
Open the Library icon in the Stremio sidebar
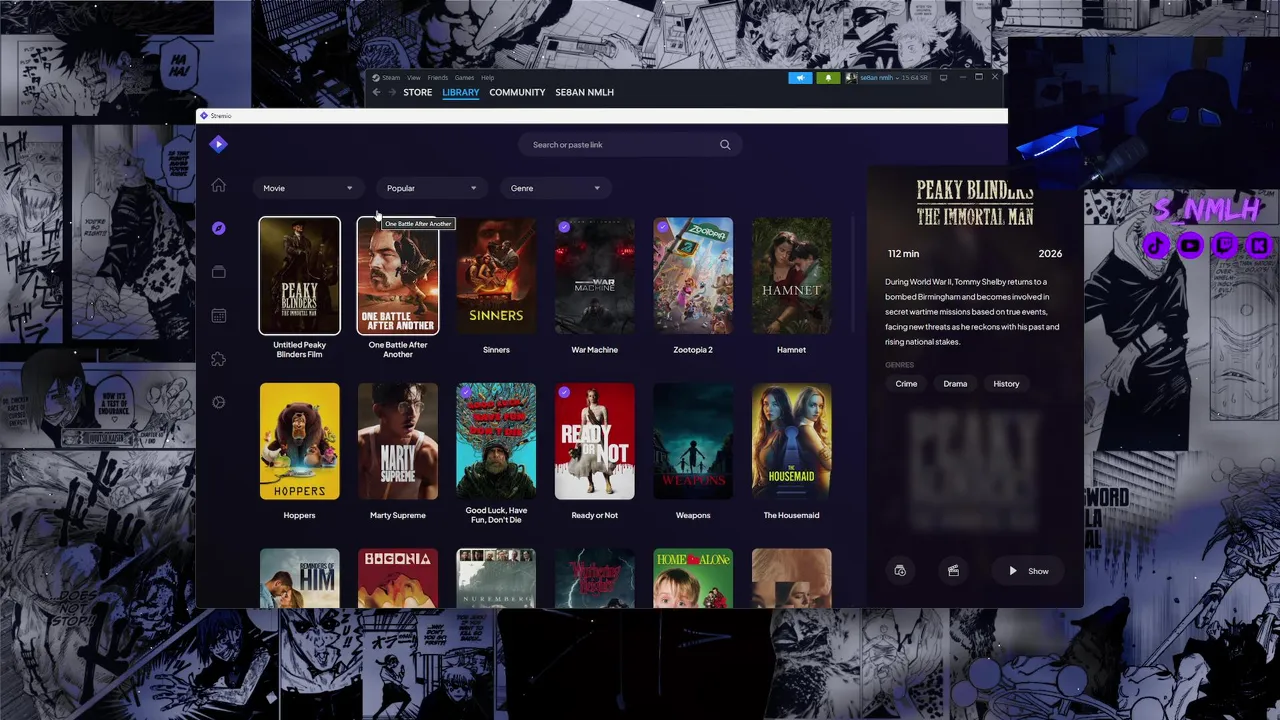coord(218,272)
